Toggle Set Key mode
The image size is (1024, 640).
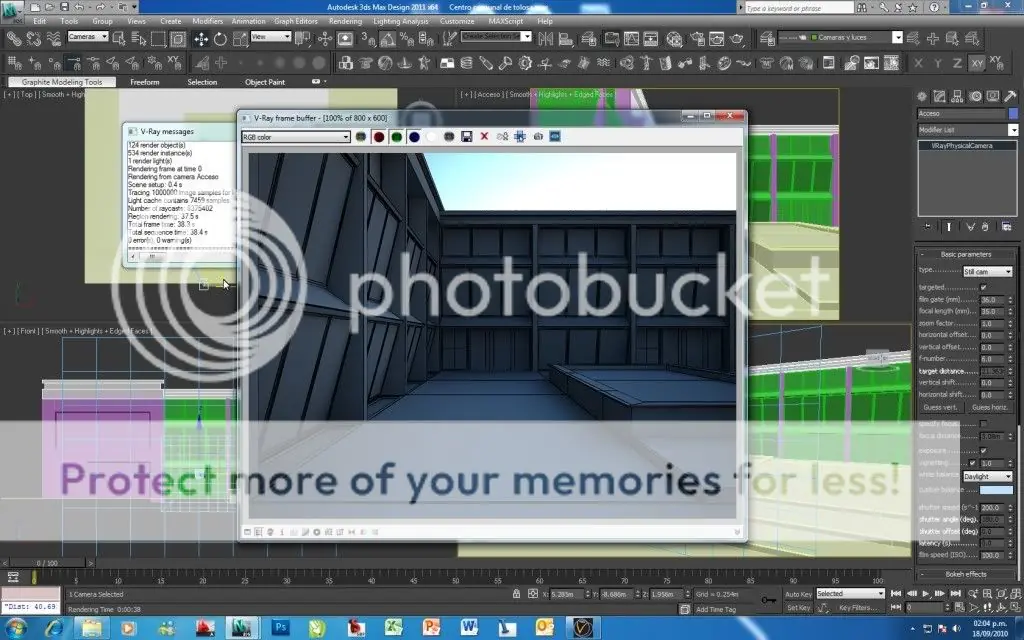pos(798,608)
